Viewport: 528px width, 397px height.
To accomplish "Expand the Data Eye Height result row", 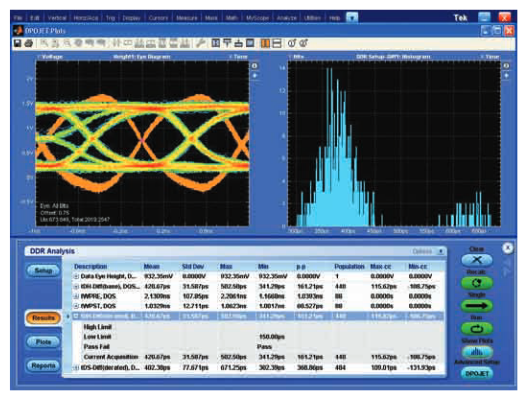I will (x=76, y=276).
